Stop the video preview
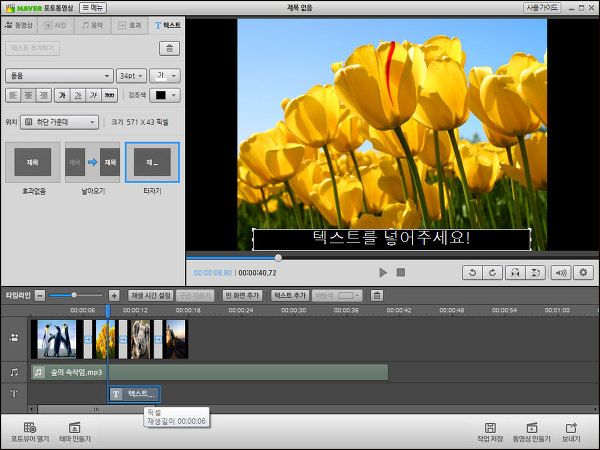The height and width of the screenshot is (450, 600). coord(401,272)
